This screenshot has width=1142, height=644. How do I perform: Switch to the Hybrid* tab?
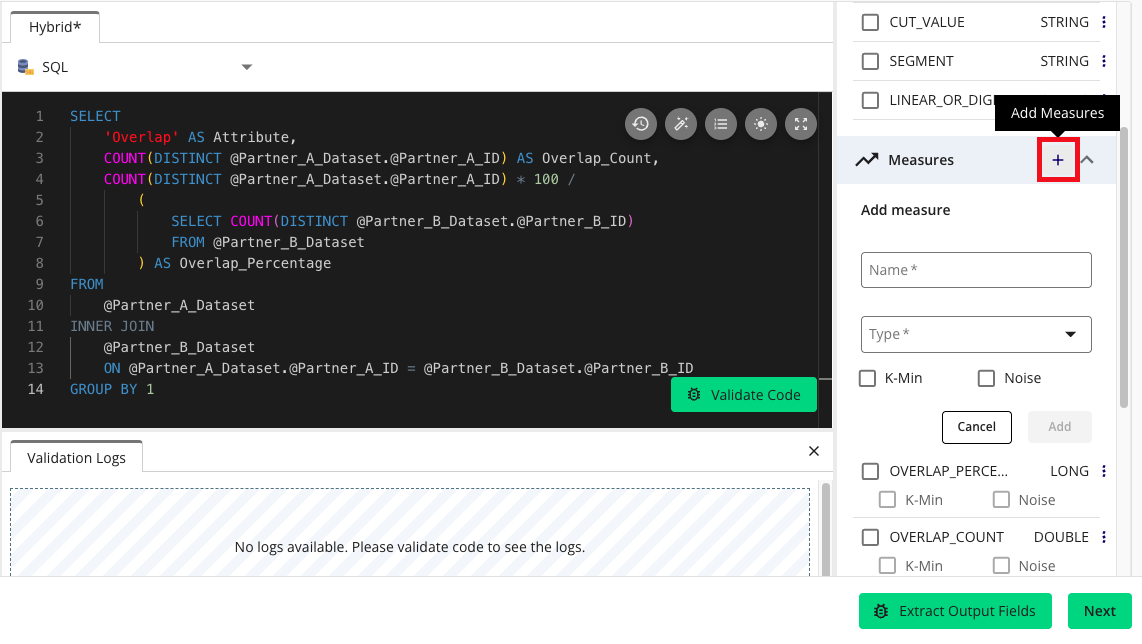tap(55, 27)
